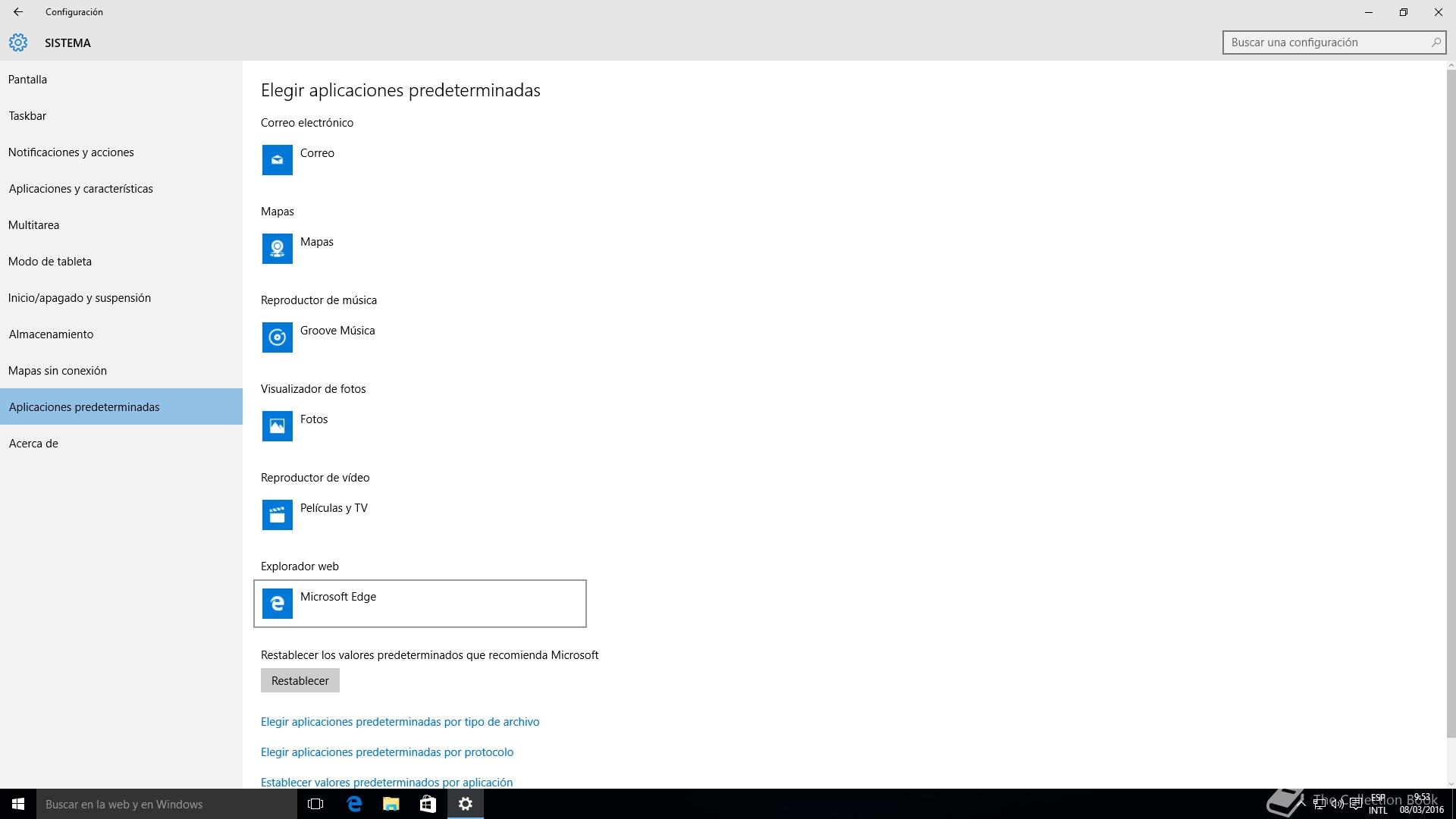1456x819 pixels.
Task: Change default photo viewer Fotos
Action: click(x=420, y=426)
